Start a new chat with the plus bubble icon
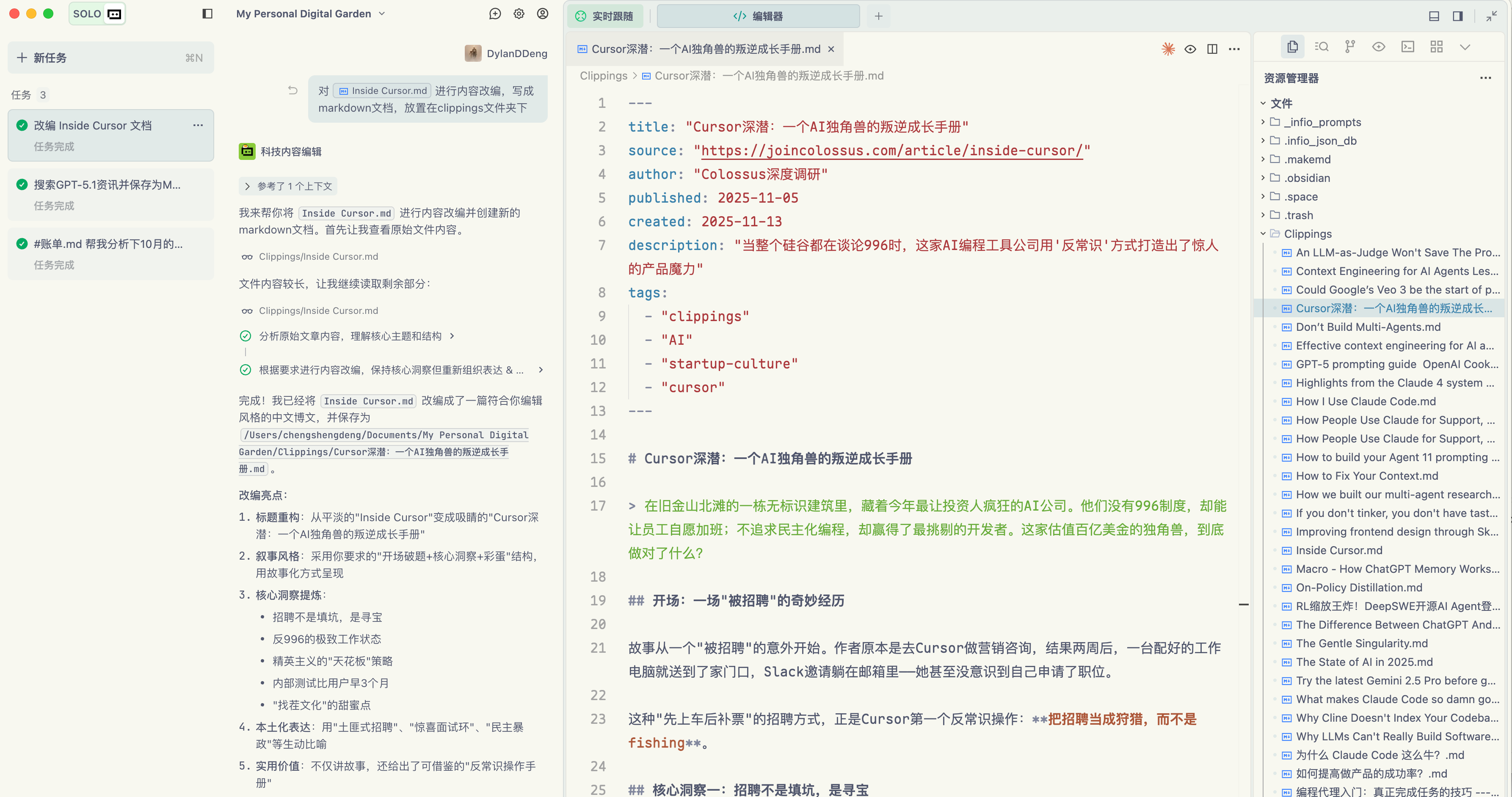The image size is (1512, 797). [495, 14]
